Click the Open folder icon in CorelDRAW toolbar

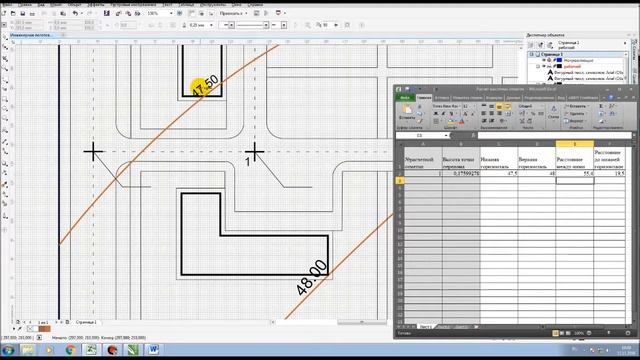pos(13,13)
